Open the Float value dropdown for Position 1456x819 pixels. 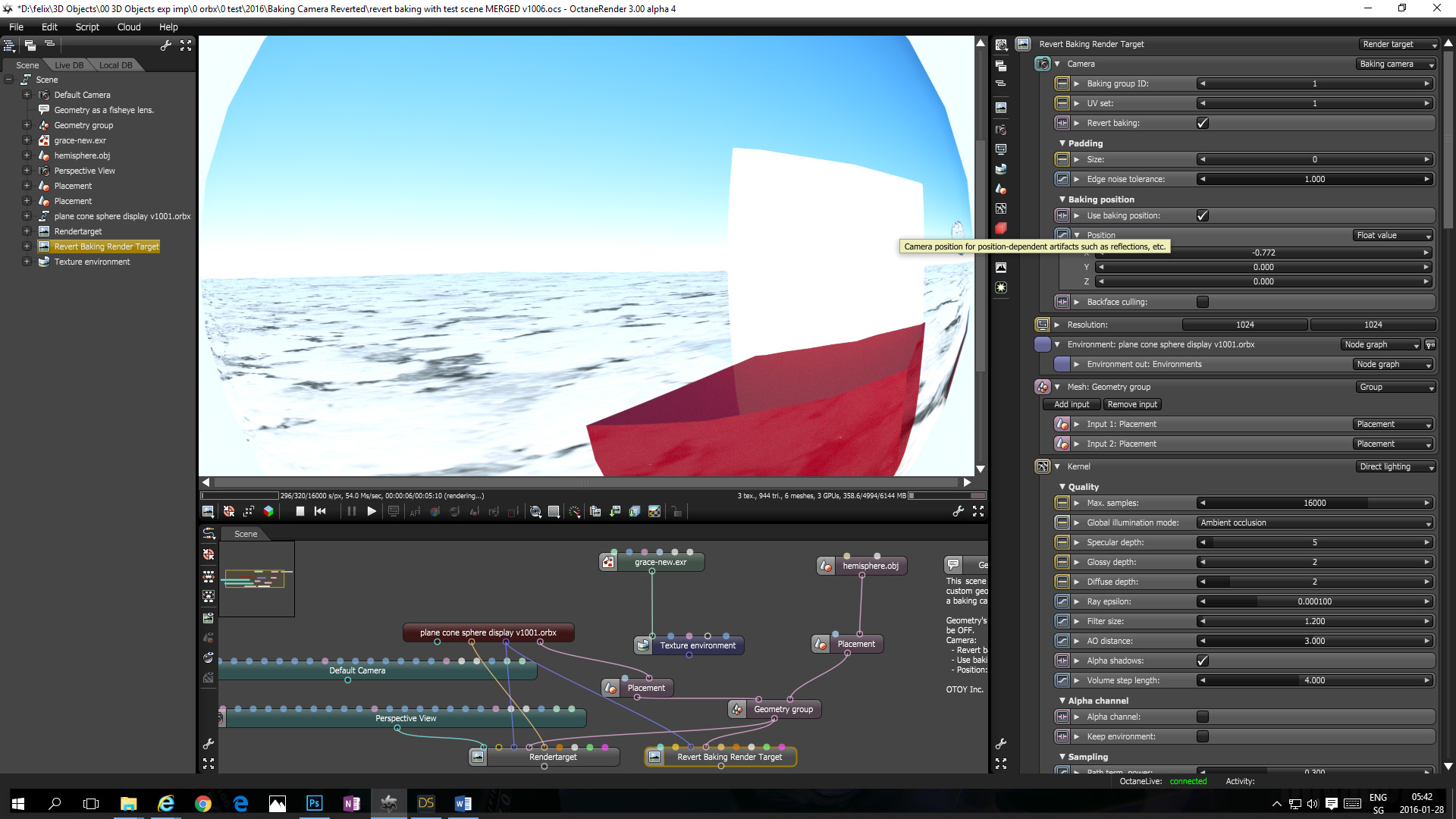click(x=1394, y=235)
